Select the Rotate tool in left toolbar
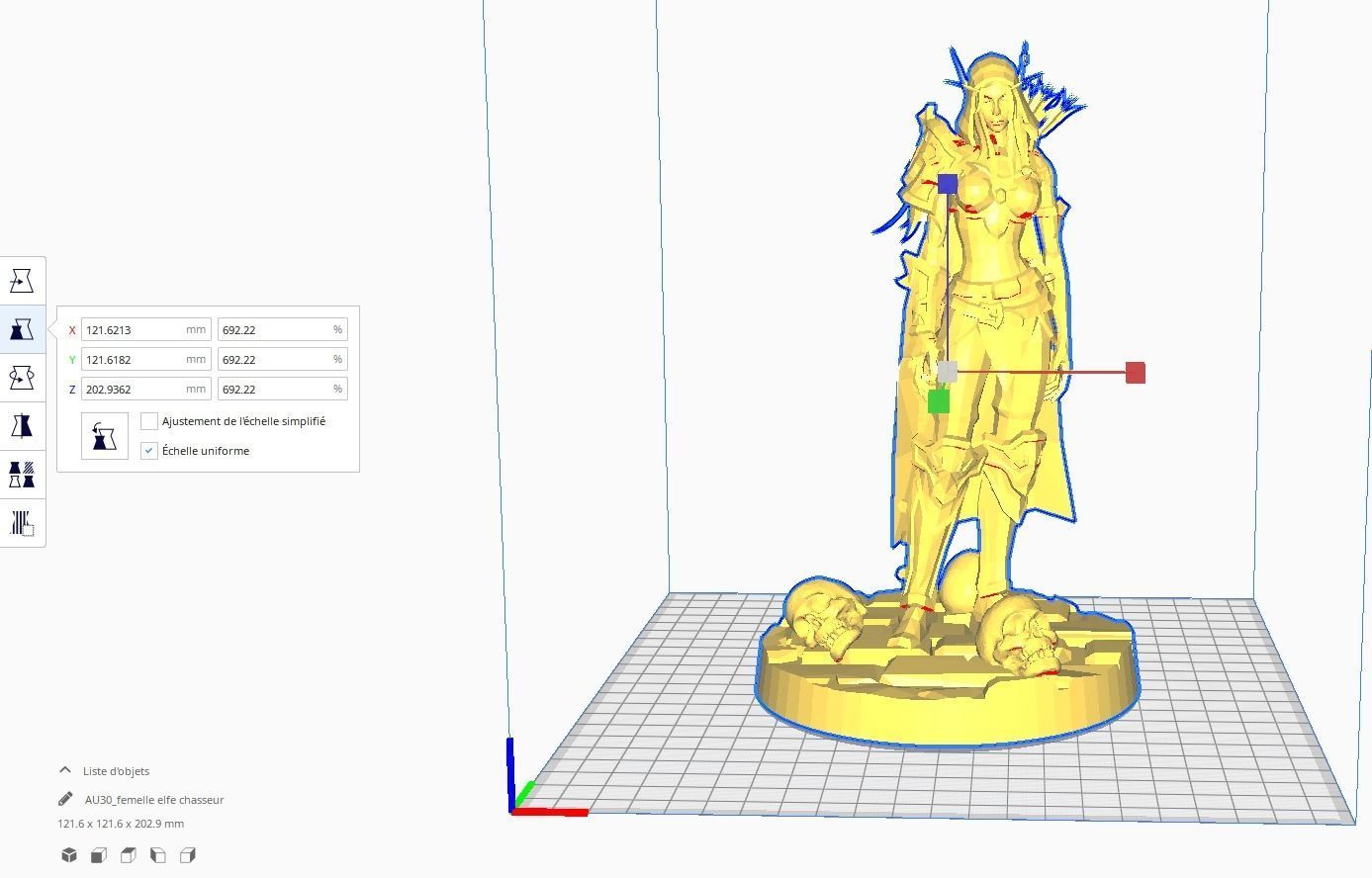Image resolution: width=1372 pixels, height=878 pixels. click(x=22, y=378)
